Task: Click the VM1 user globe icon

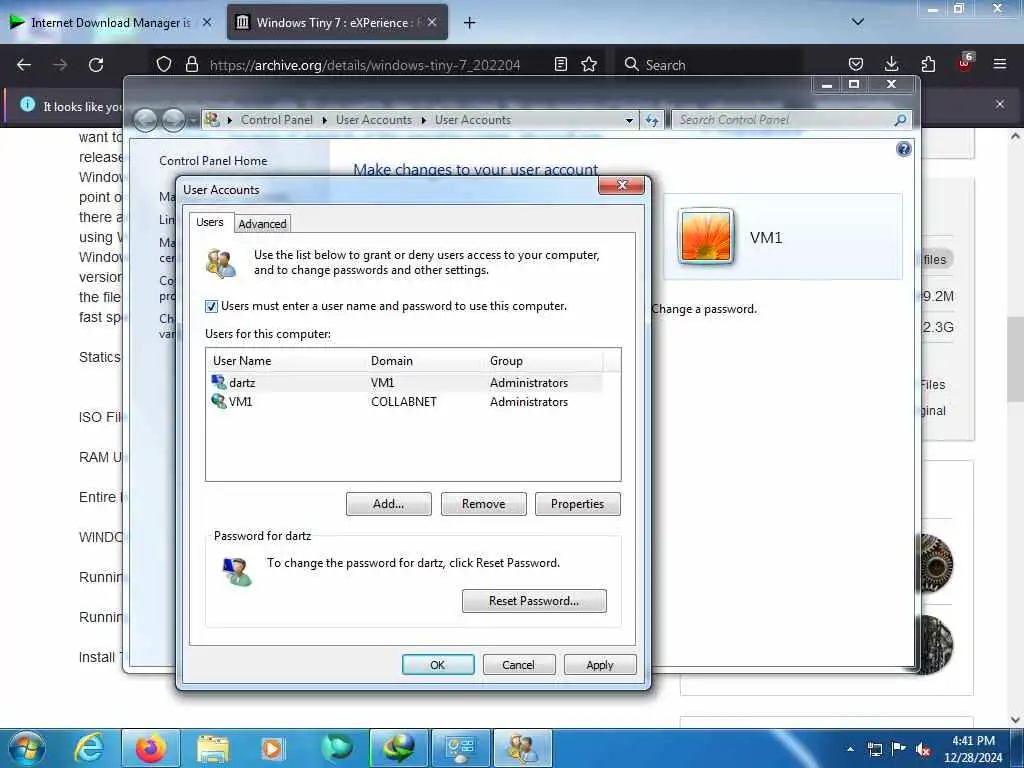Action: click(x=219, y=401)
